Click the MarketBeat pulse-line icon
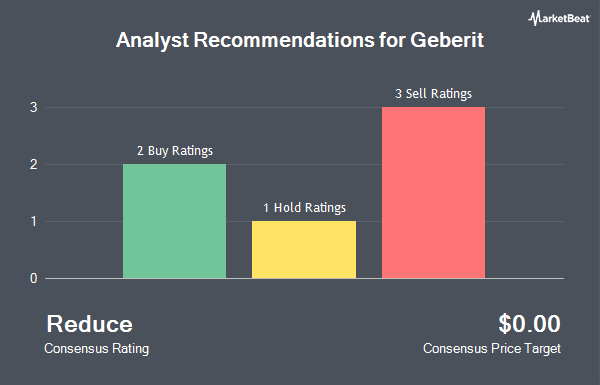The height and width of the screenshot is (385, 600). coord(535,18)
